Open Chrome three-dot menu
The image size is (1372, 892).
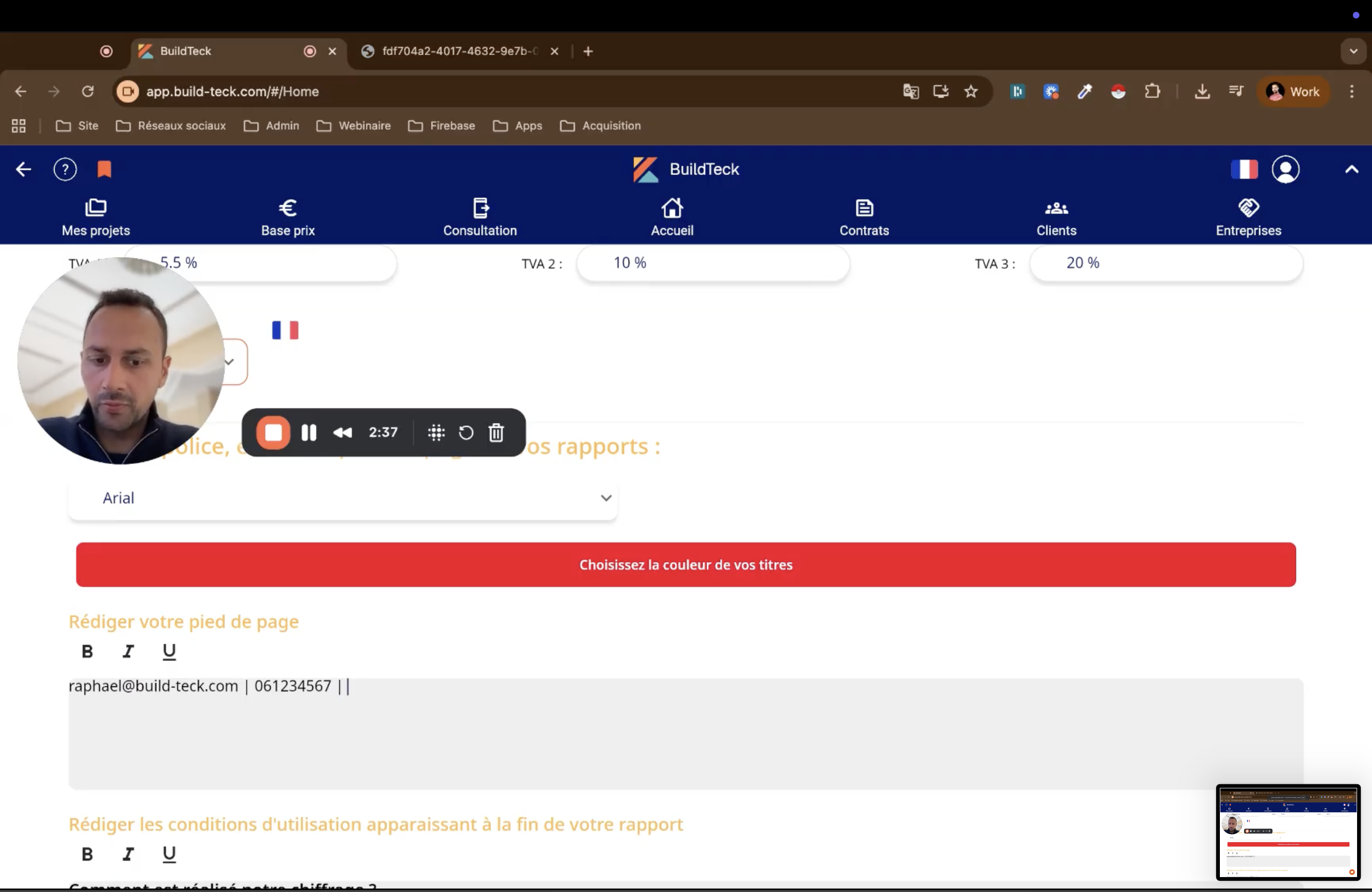point(1352,91)
